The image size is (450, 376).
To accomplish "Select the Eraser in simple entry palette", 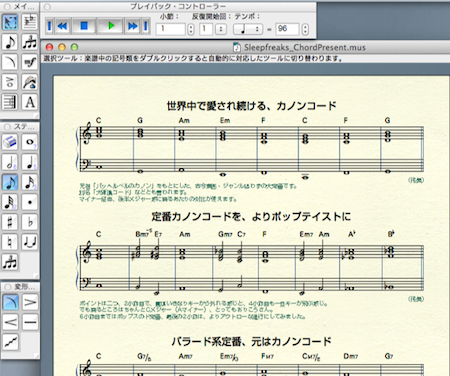I will (x=10, y=142).
